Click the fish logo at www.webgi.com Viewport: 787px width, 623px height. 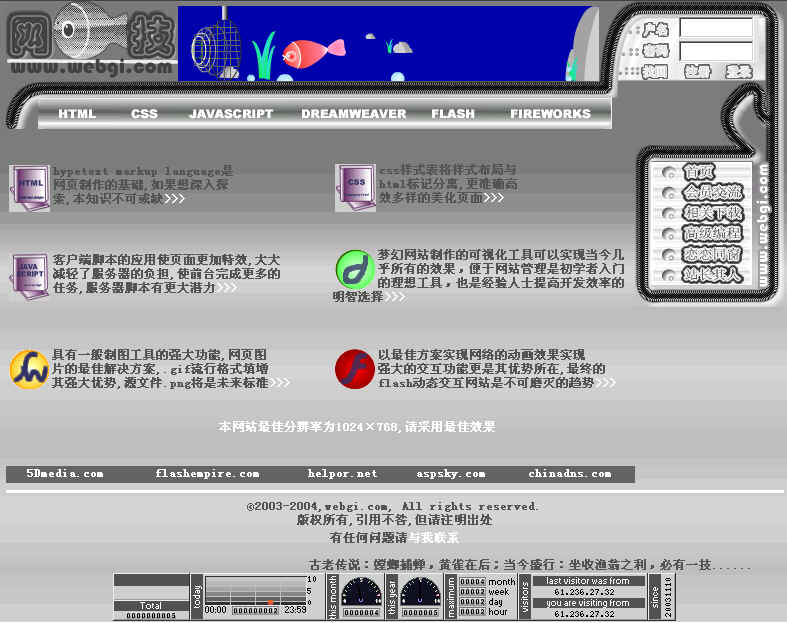pos(92,38)
